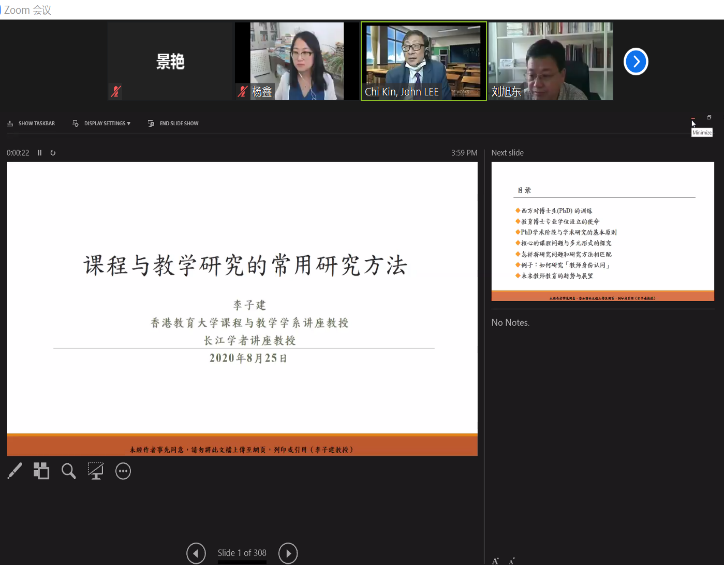Image resolution: width=724 pixels, height=565 pixels.
Task: Advance to the next slide arrow
Action: pos(288,553)
